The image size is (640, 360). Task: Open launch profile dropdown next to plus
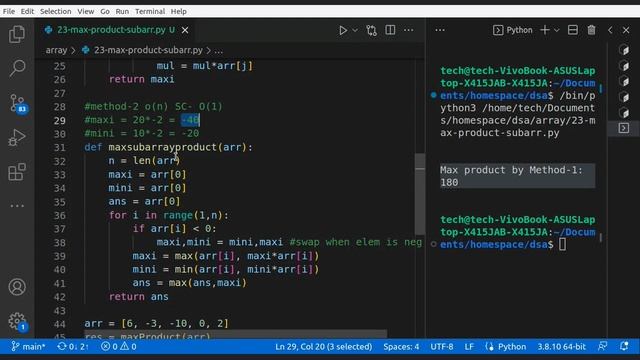coord(556,30)
